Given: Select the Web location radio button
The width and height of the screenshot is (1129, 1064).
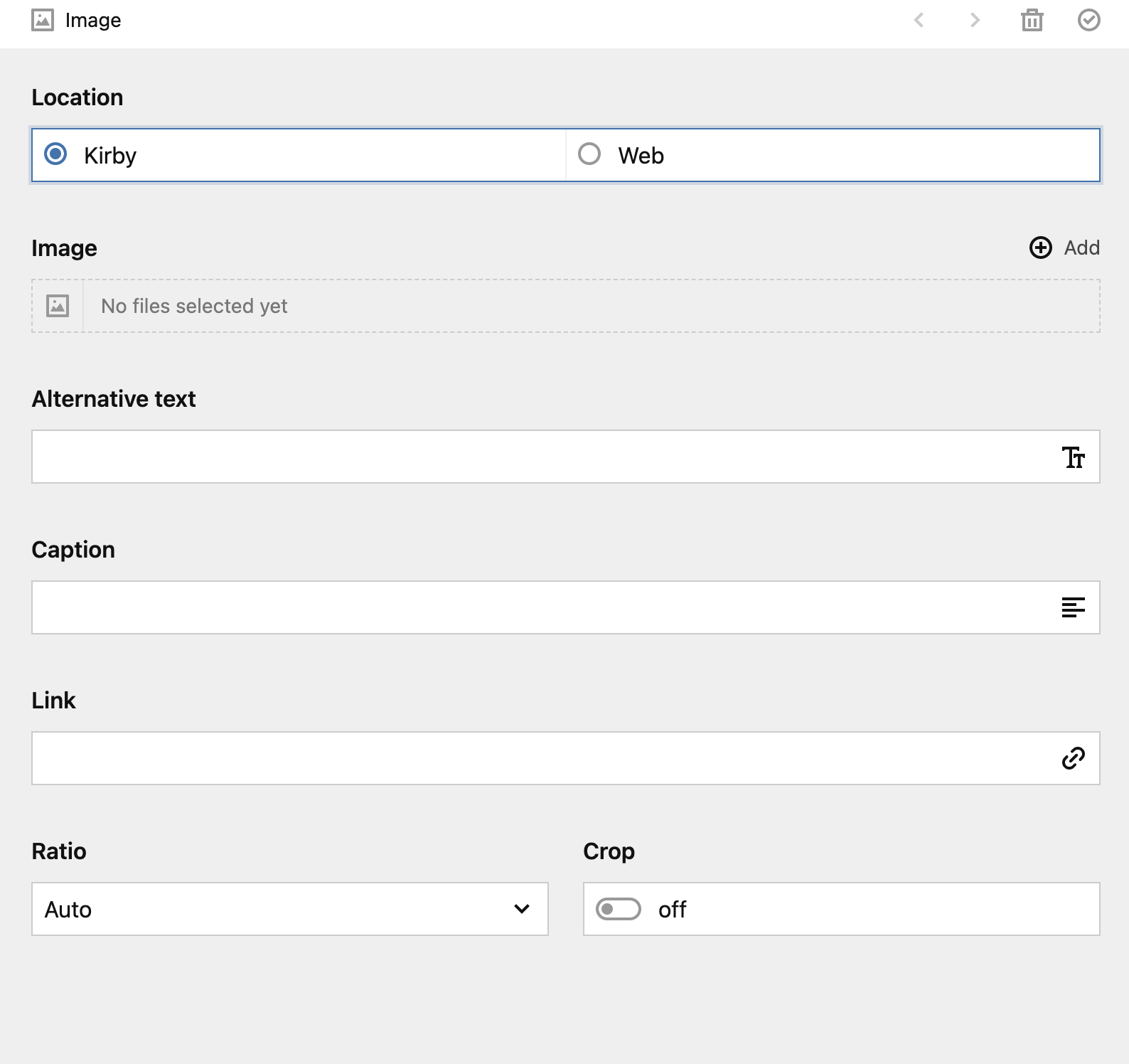Looking at the screenshot, I should [x=589, y=154].
